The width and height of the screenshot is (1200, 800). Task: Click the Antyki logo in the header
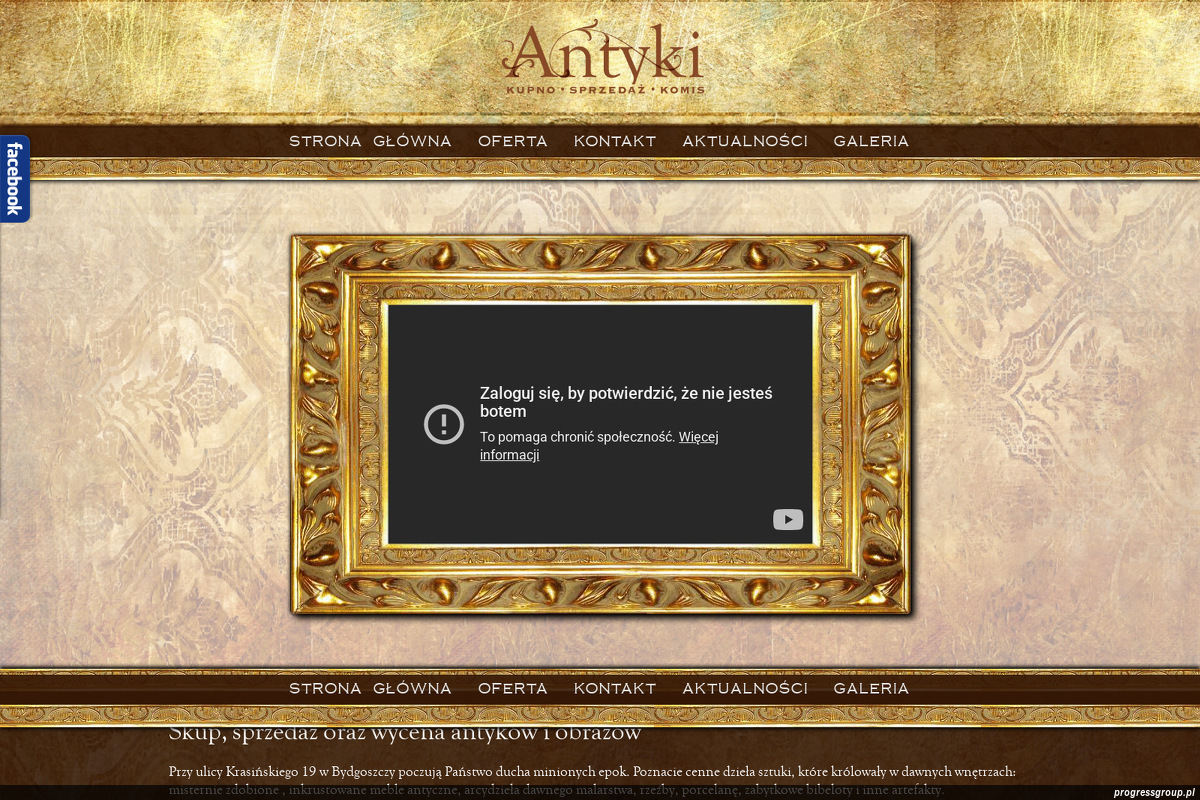pos(602,54)
